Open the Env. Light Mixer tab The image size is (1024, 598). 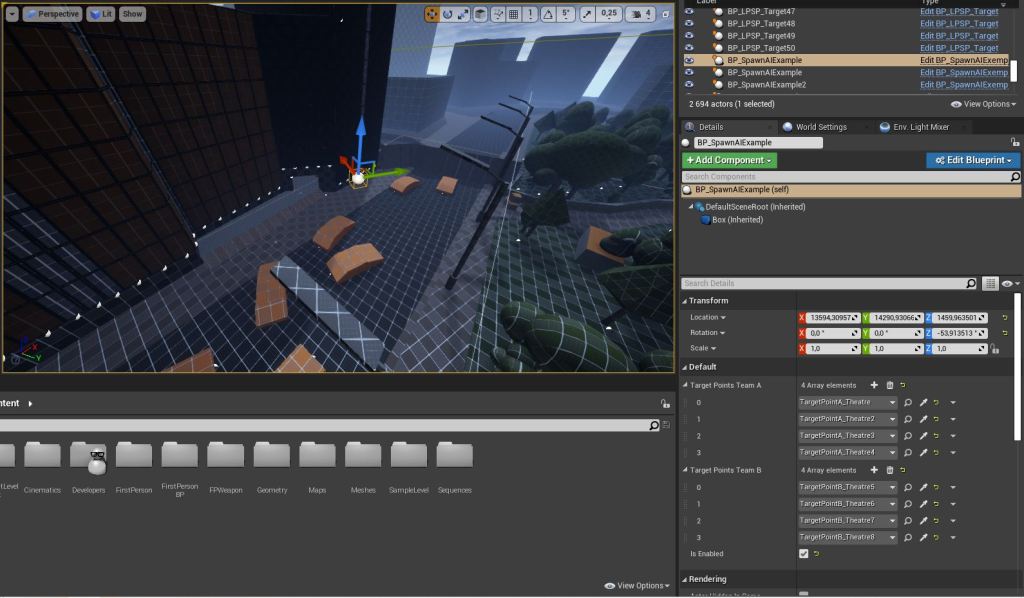tap(919, 127)
